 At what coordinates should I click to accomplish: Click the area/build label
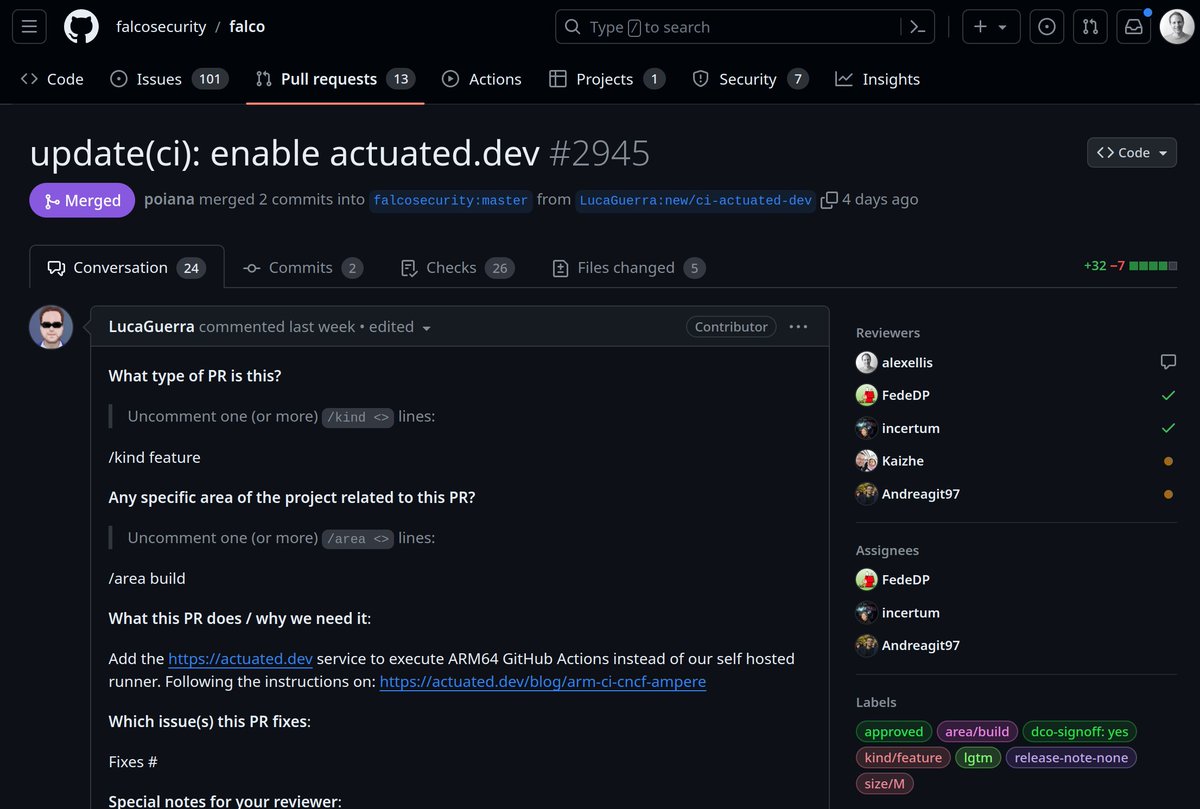tap(978, 731)
